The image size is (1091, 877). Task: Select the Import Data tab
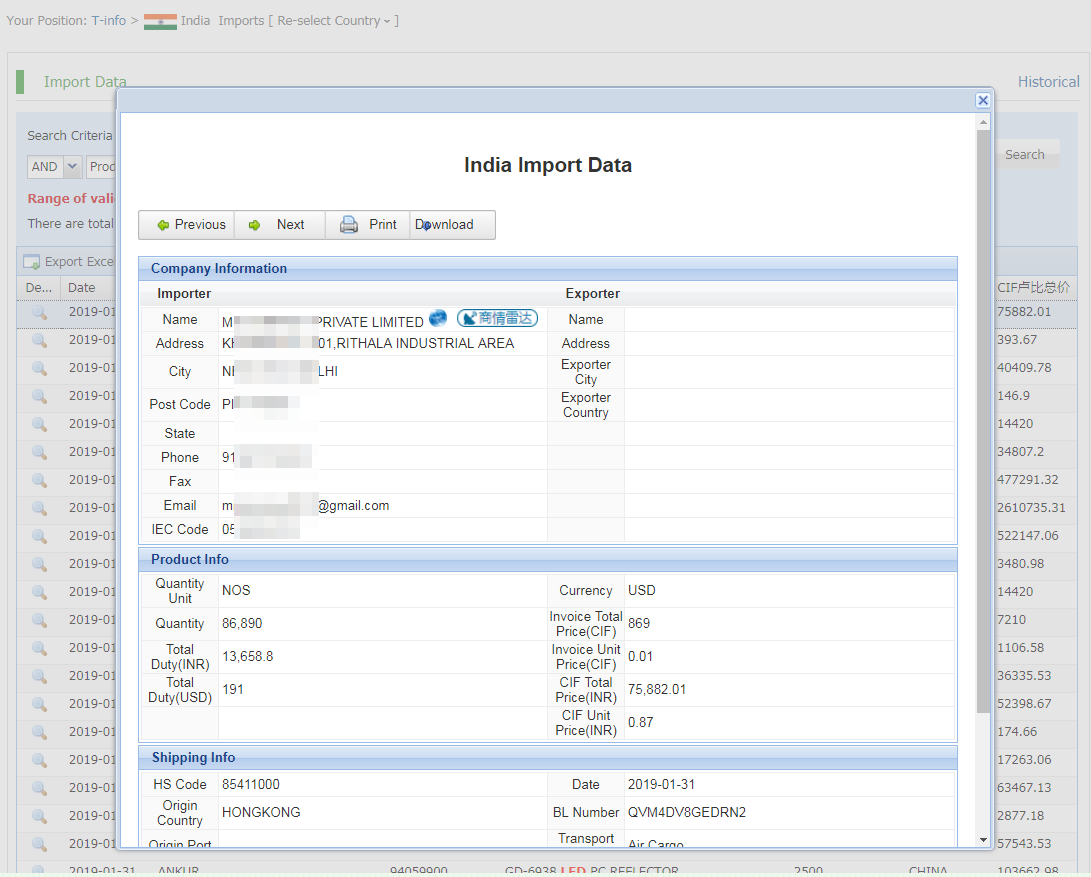pos(85,82)
